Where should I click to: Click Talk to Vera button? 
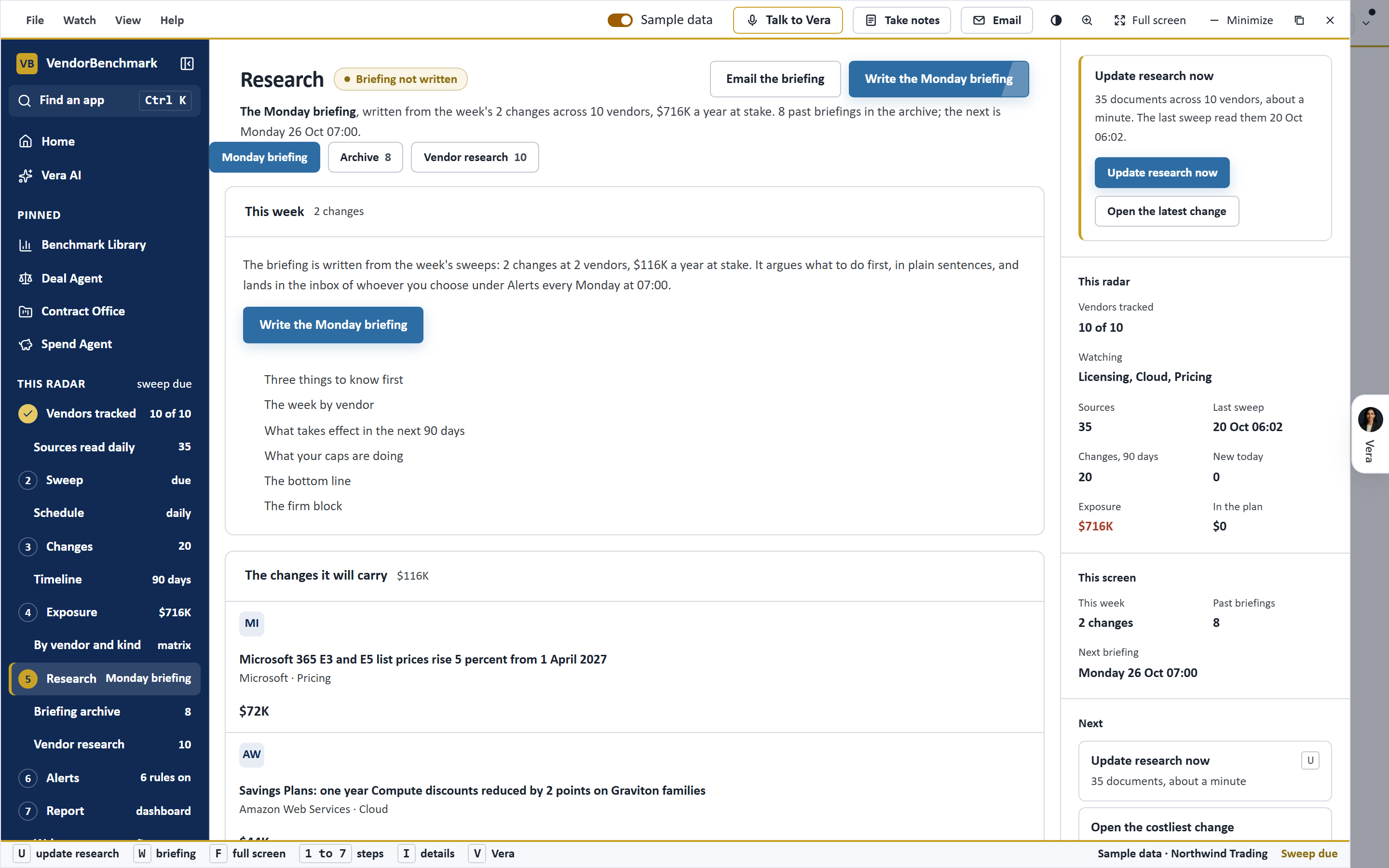click(788, 20)
